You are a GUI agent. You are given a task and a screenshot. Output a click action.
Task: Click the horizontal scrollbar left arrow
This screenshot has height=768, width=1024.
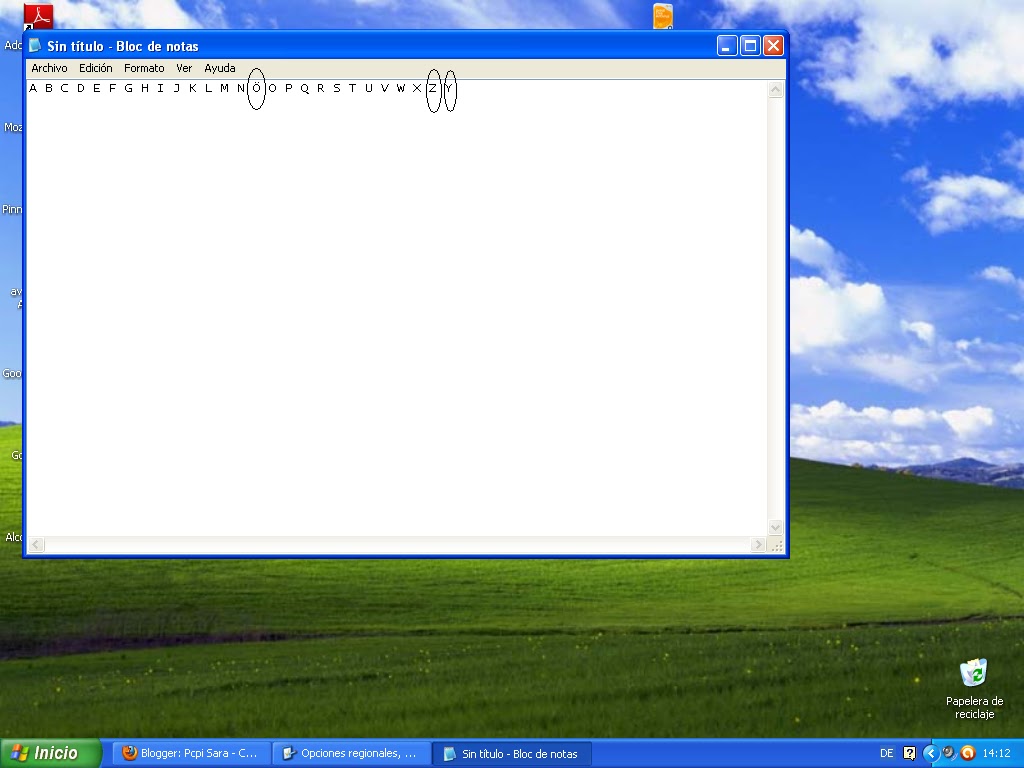click(x=37, y=545)
